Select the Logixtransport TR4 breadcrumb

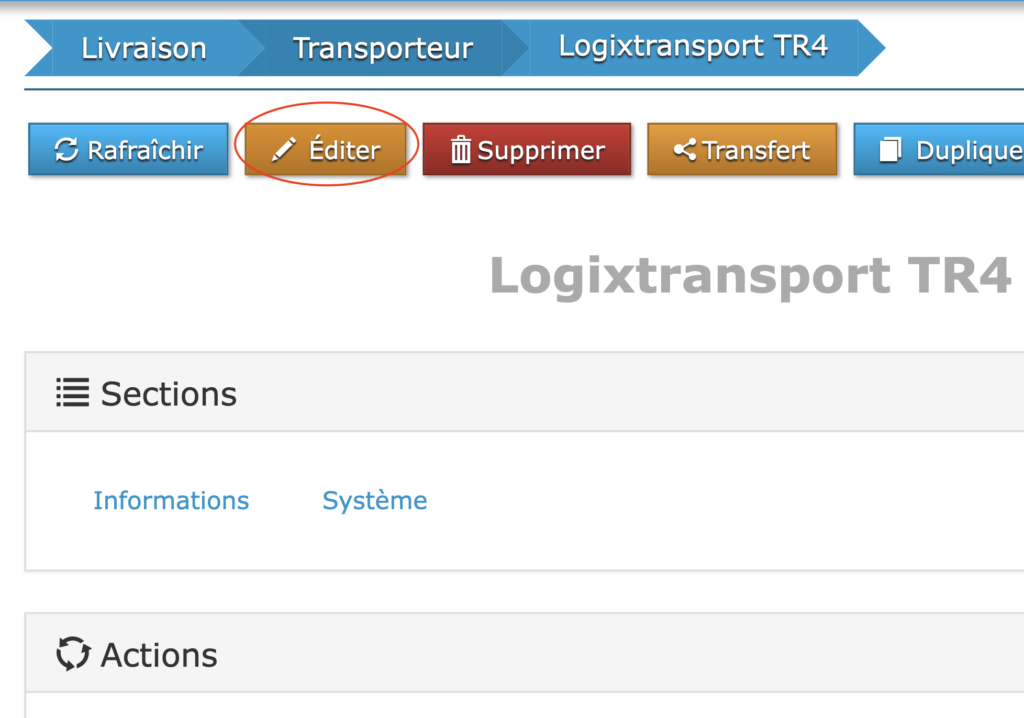pyautogui.click(x=693, y=47)
